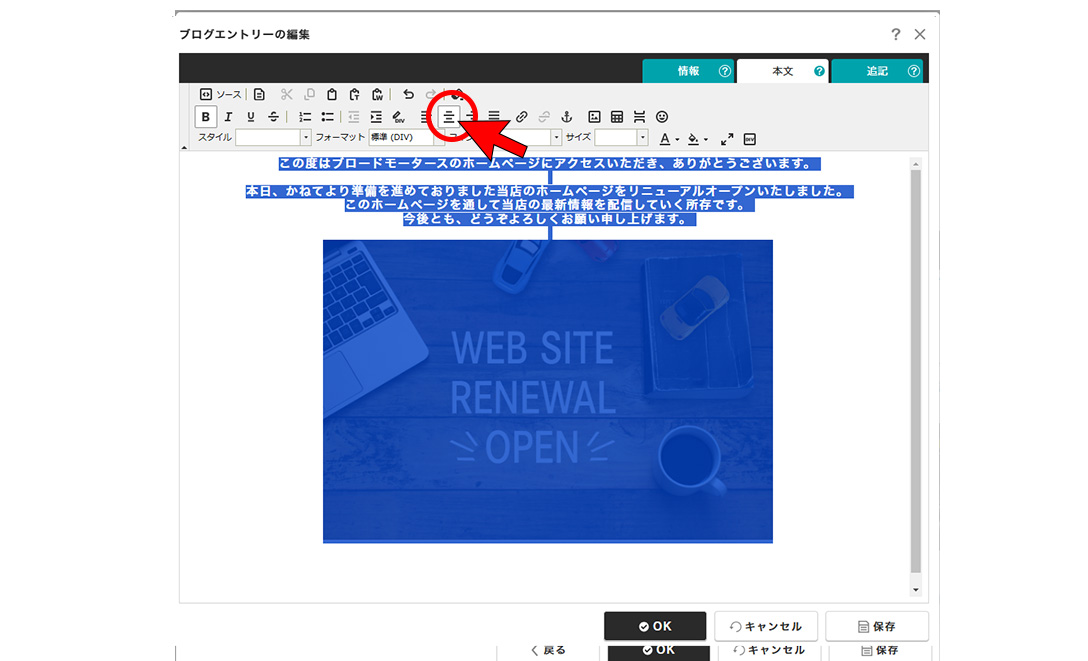
Task: Insert an image using the image icon
Action: (594, 117)
